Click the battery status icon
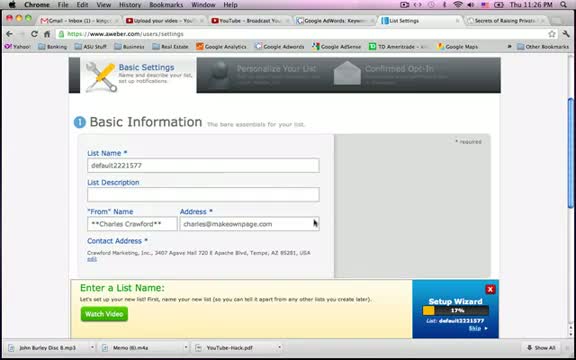576x360 pixels. tap(498, 5)
